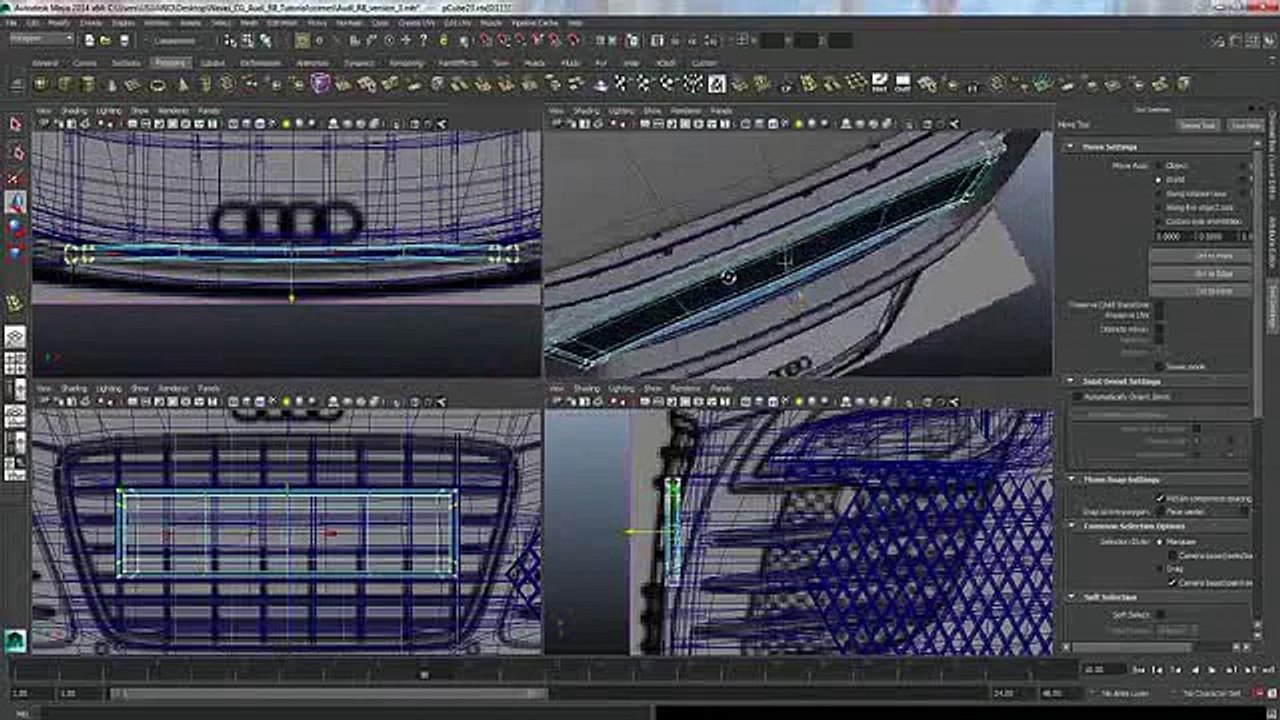Image resolution: width=1280 pixels, height=720 pixels.
Task: Collapse the Move Settings section
Action: tap(1070, 147)
